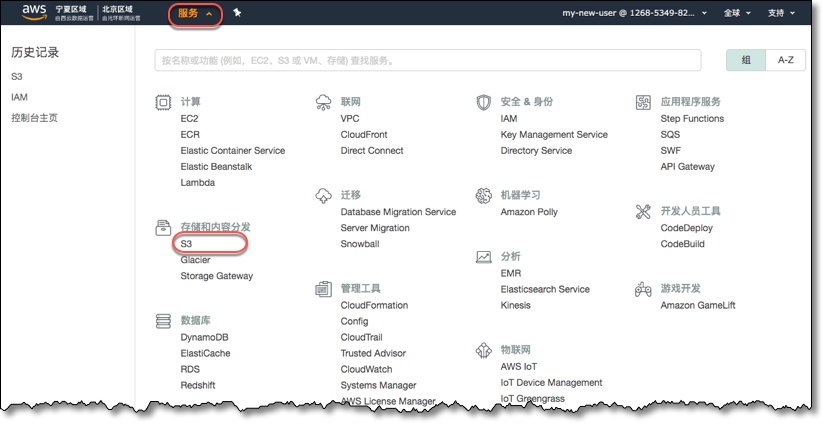
Task: Switch to A-Z alphabetical view
Action: [785, 60]
